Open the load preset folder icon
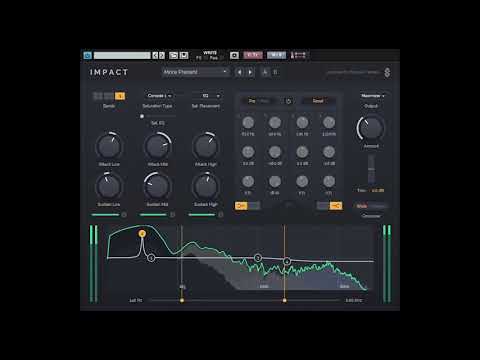Viewport: 480px width, 360px height. (x=173, y=55)
